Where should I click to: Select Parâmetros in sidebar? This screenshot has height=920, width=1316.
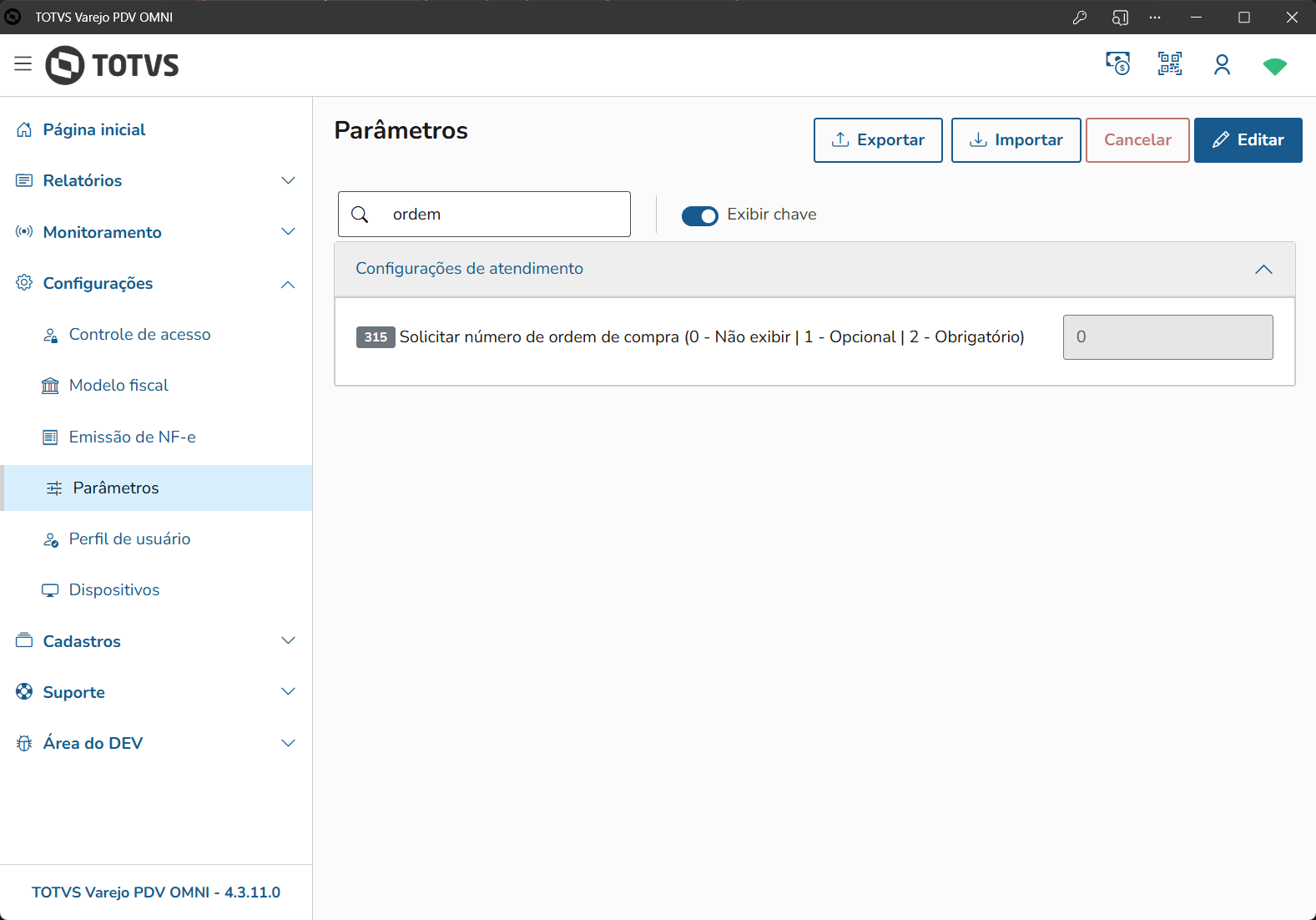pyautogui.click(x=156, y=488)
